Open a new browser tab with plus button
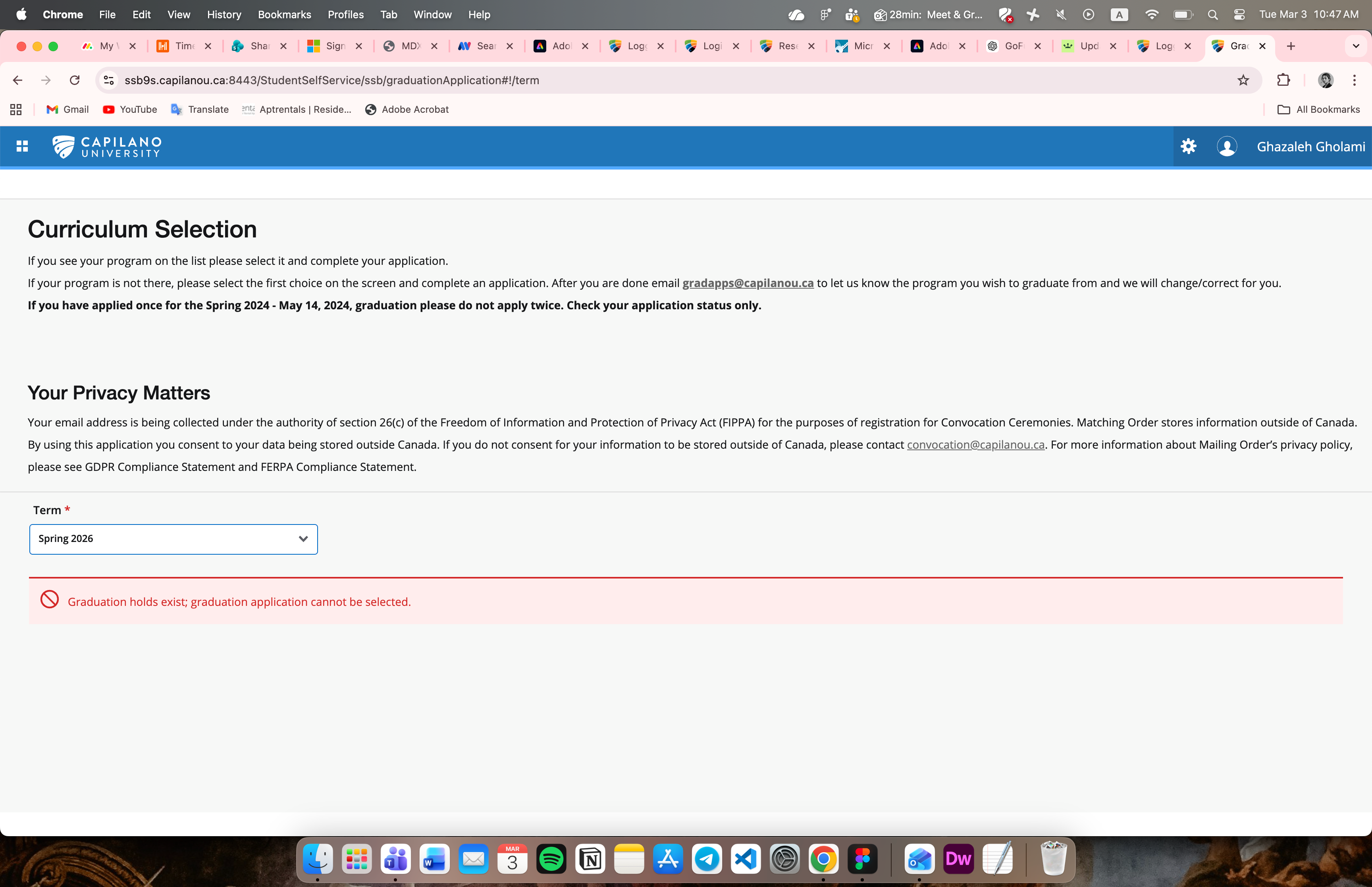1372x887 pixels. click(1291, 46)
